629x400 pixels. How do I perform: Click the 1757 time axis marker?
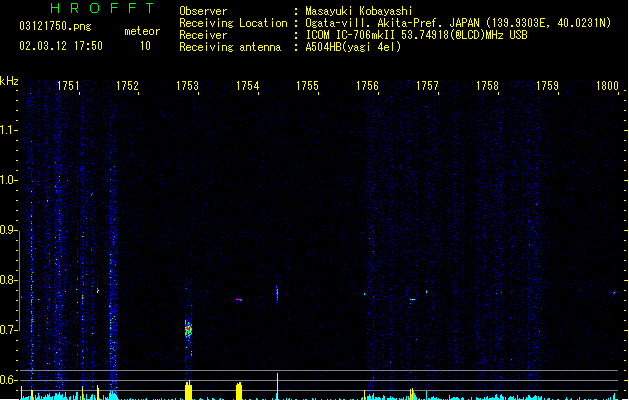pyautogui.click(x=427, y=86)
